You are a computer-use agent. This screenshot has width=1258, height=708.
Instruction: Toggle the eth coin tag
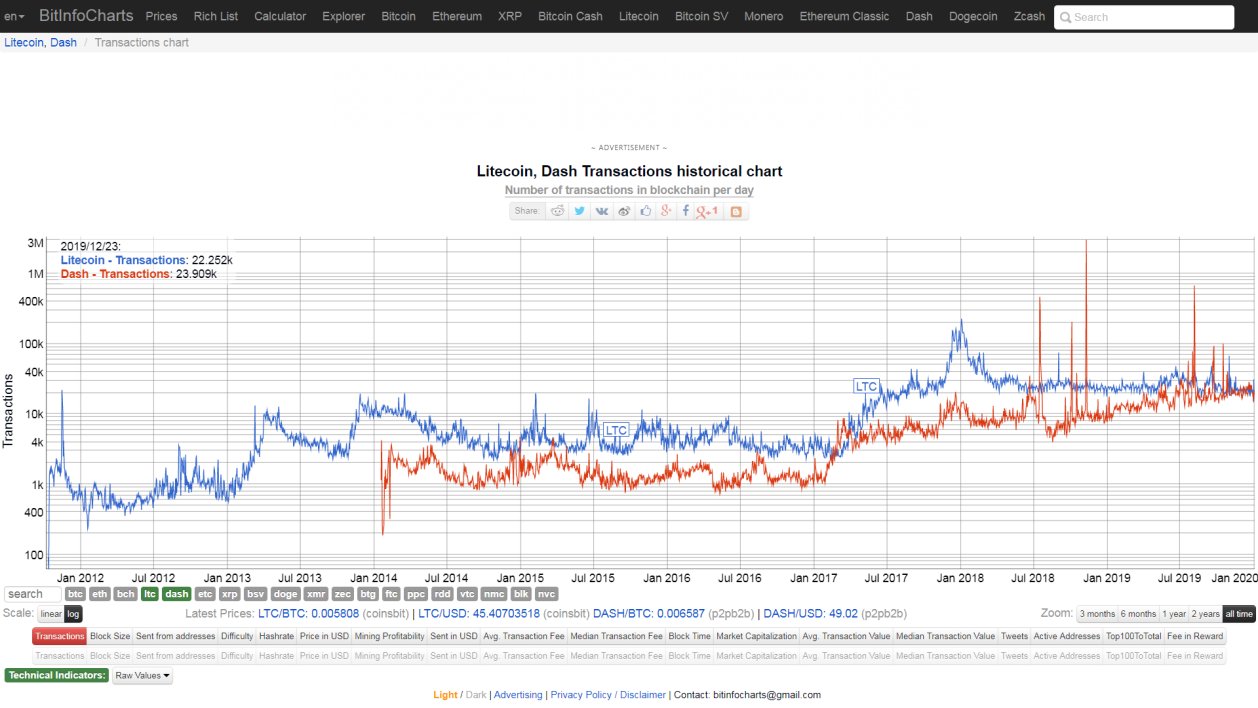pos(100,594)
